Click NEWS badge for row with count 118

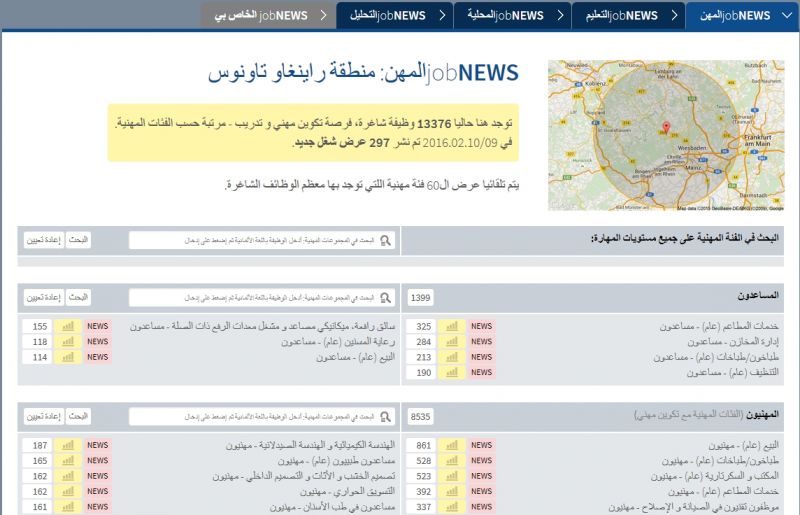[x=97, y=341]
